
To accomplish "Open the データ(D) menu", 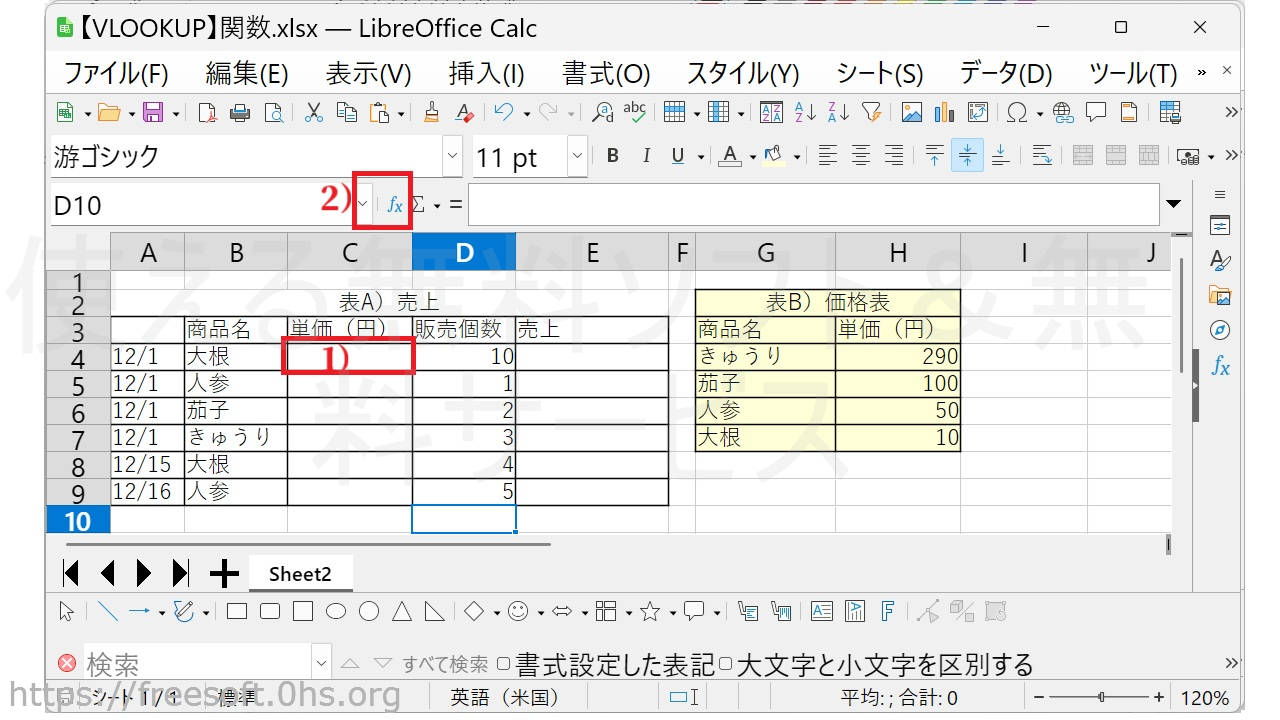I will pyautogui.click(x=1006, y=73).
